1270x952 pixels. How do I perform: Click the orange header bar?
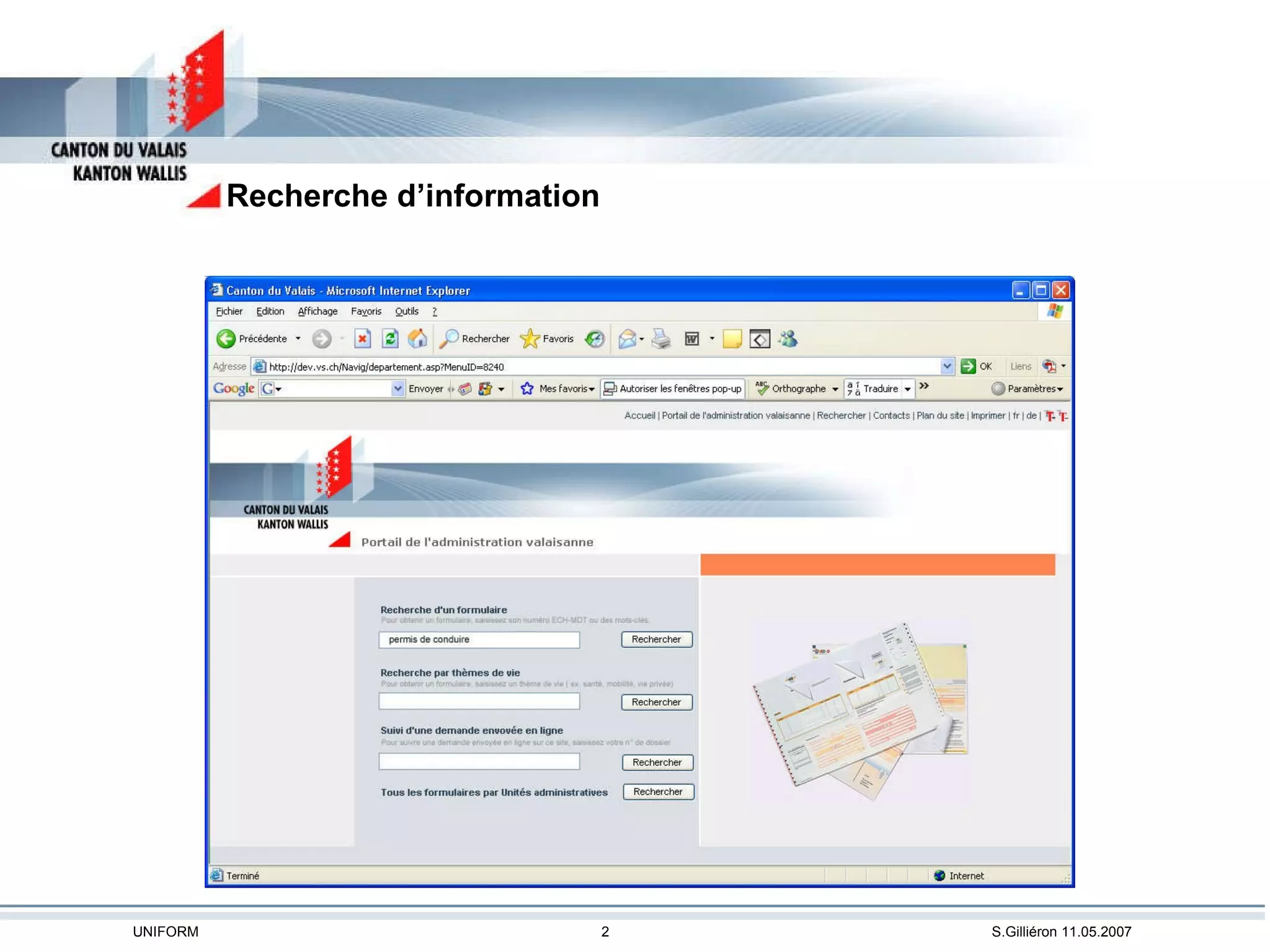pyautogui.click(x=877, y=565)
